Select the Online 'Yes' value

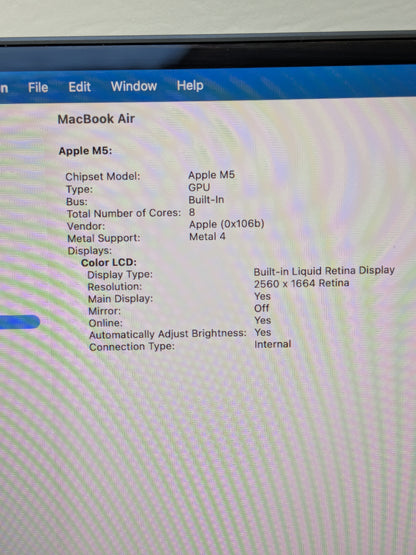click(x=263, y=320)
